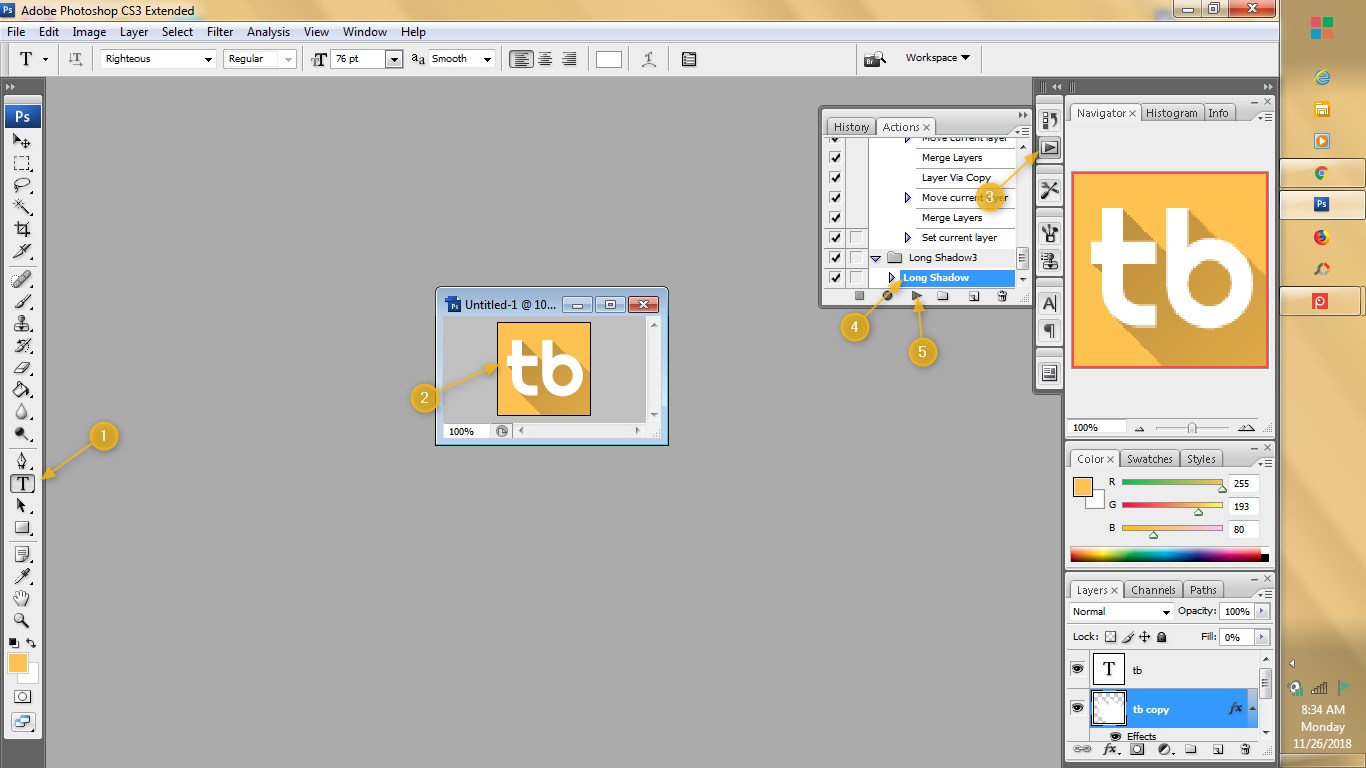Image resolution: width=1366 pixels, height=768 pixels.
Task: Toggle lock all for the layer
Action: (x=1161, y=637)
